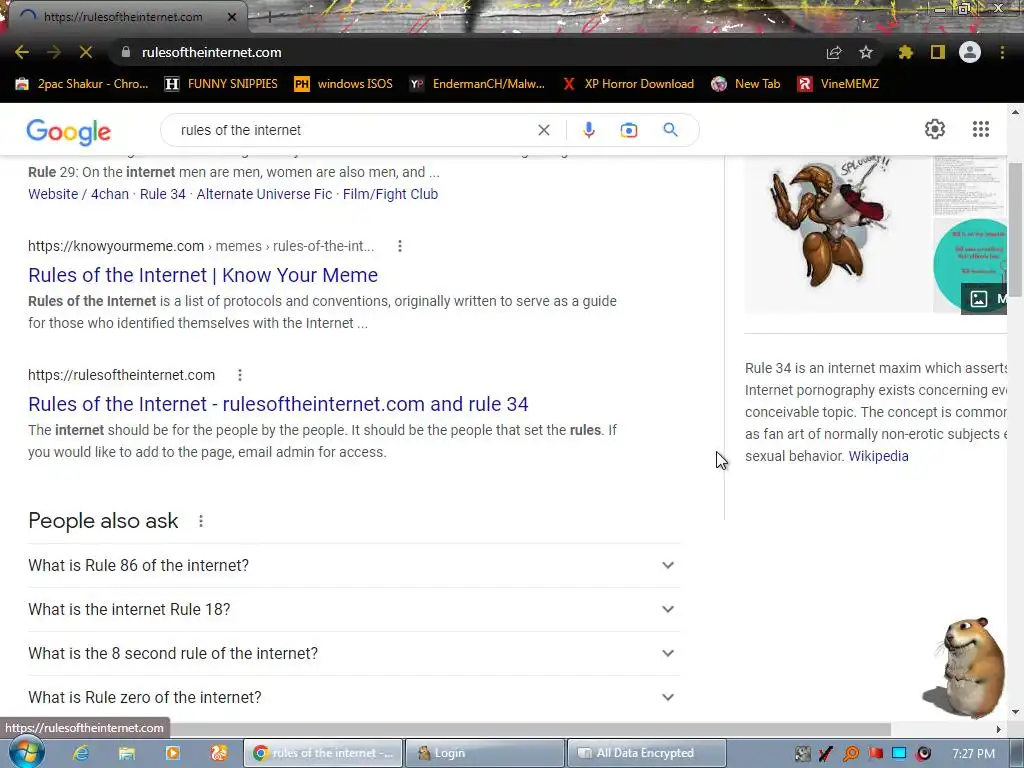Click the Google logo
Screen dimensions: 1024x768
click(x=69, y=132)
